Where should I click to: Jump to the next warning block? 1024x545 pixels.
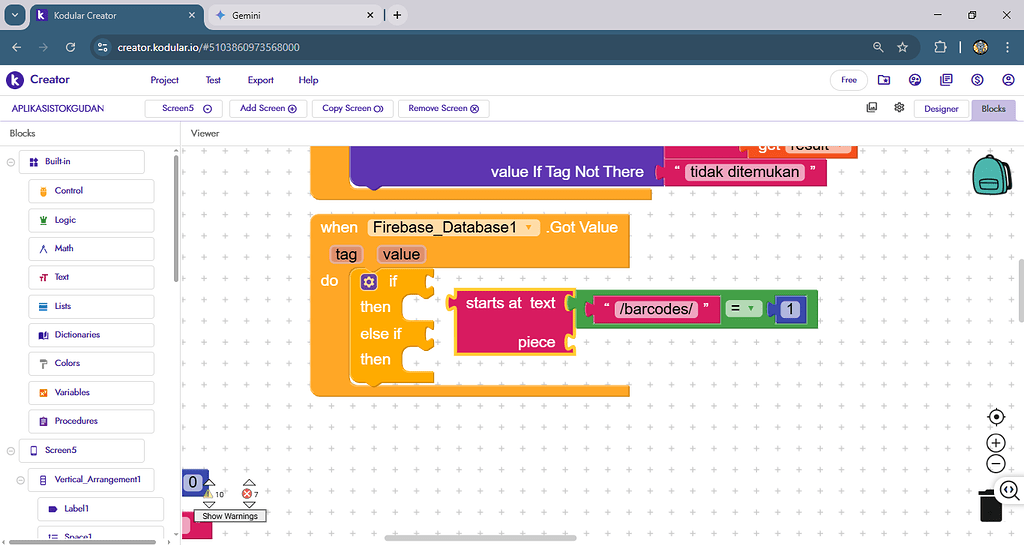click(x=210, y=504)
